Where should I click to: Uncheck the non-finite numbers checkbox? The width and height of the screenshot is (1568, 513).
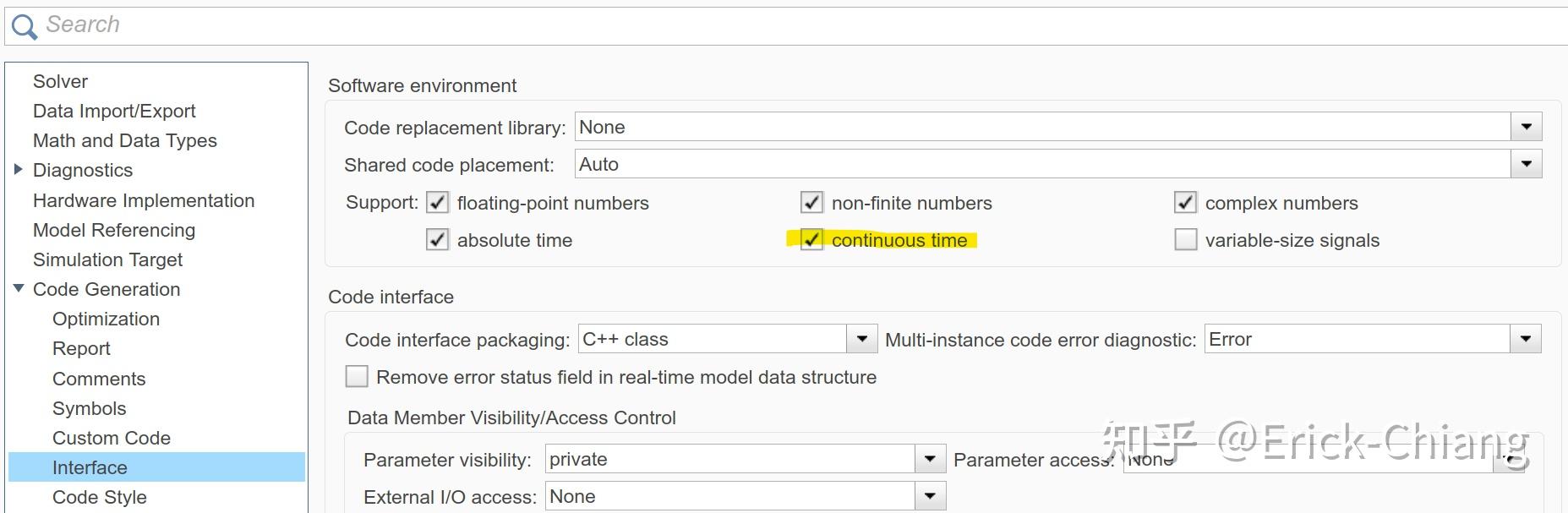811,203
